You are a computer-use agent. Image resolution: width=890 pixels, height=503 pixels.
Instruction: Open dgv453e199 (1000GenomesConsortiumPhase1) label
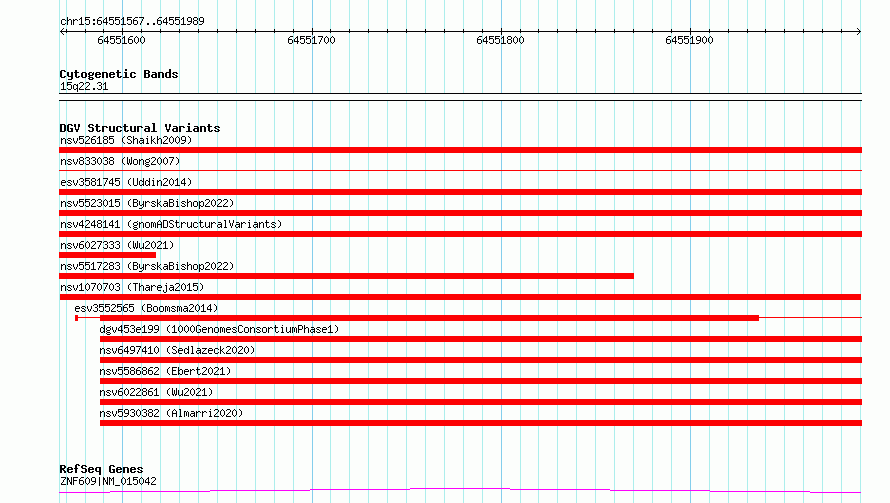pos(219,329)
